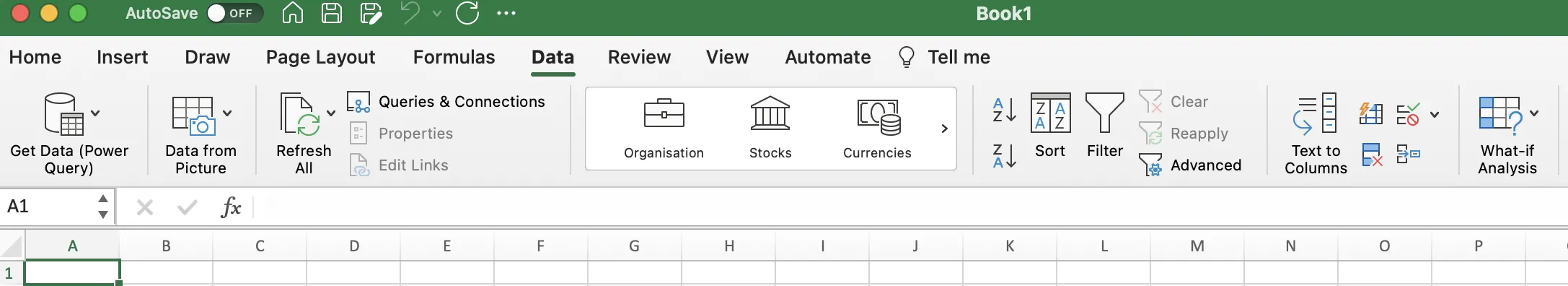The width and height of the screenshot is (1568, 286).
Task: Select column H header
Action: coord(728,246)
